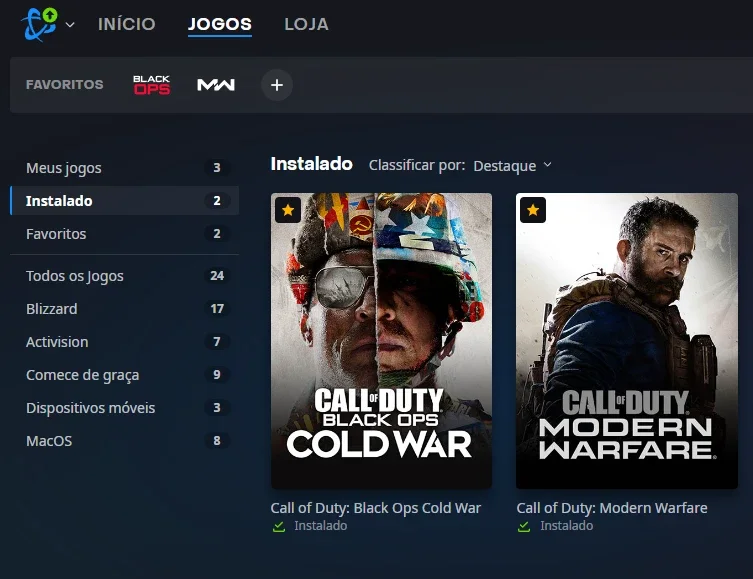Click installed check icon under Cold War

[279, 527]
